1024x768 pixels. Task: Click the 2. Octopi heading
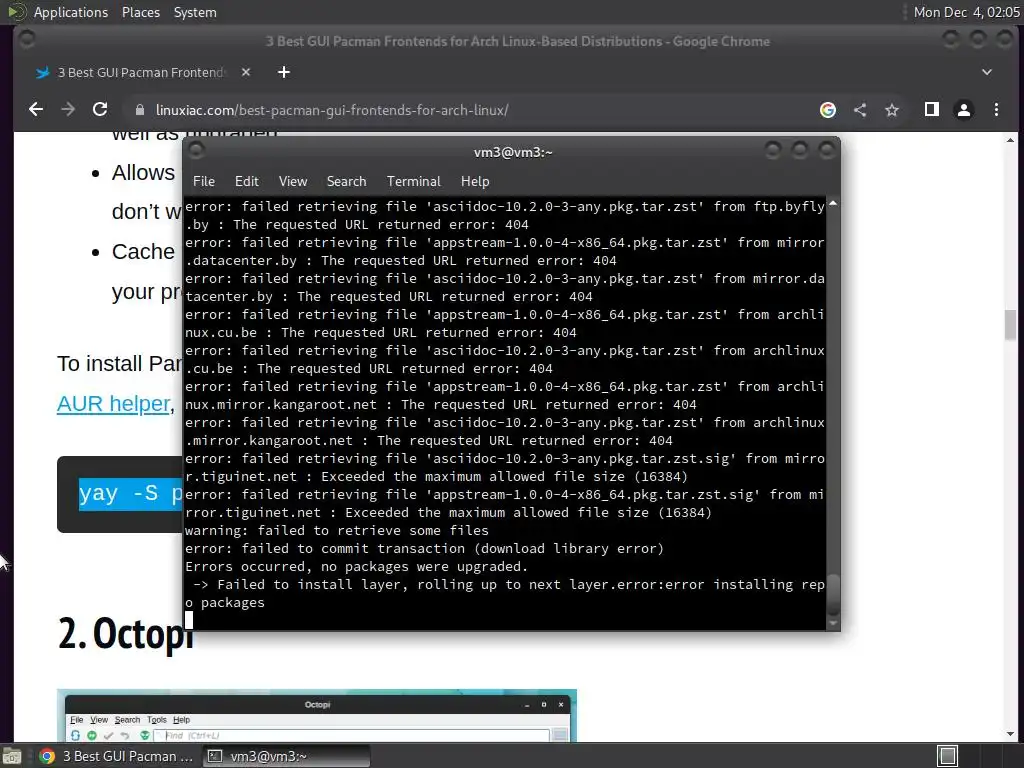coord(125,633)
